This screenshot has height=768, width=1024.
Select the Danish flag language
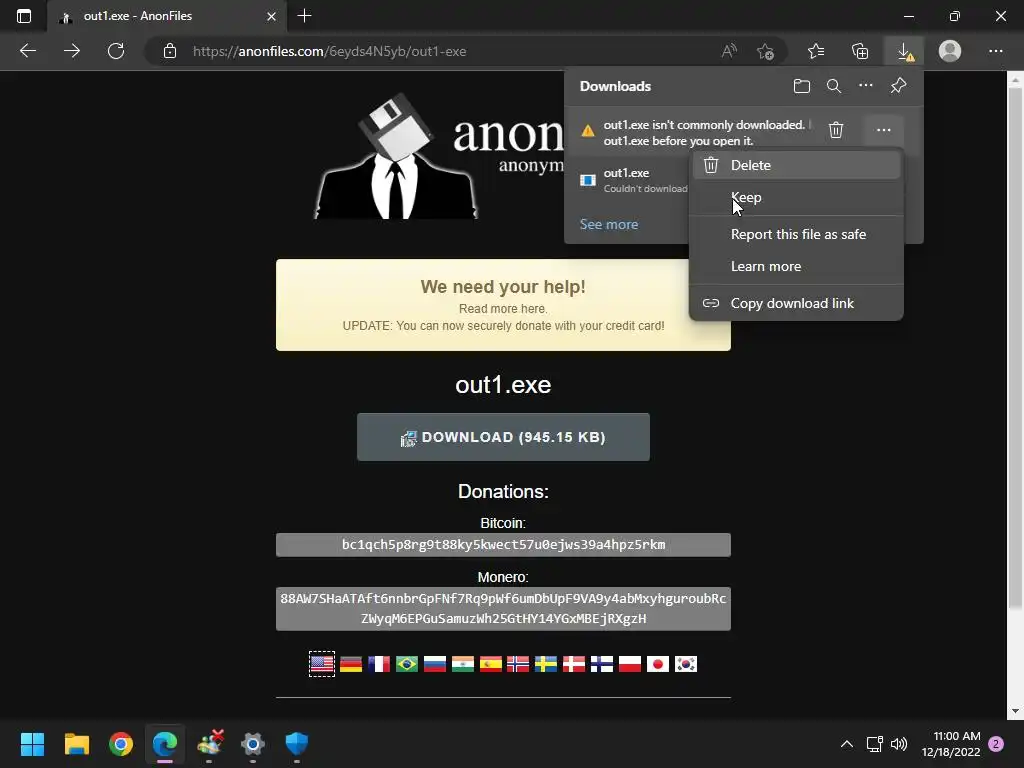[x=574, y=664]
